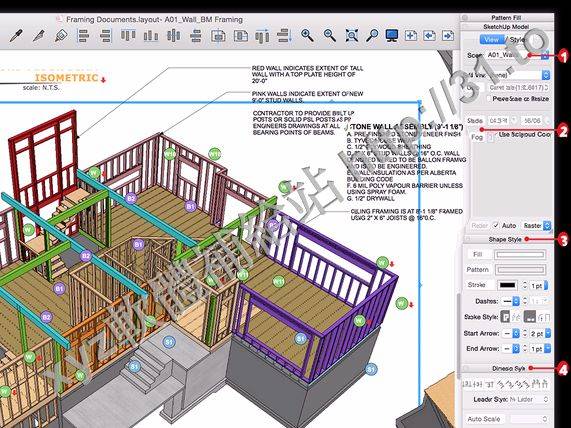Viewport: 571px width, 428px height.
Task: Click center vertically on page icon
Action: click(x=240, y=36)
